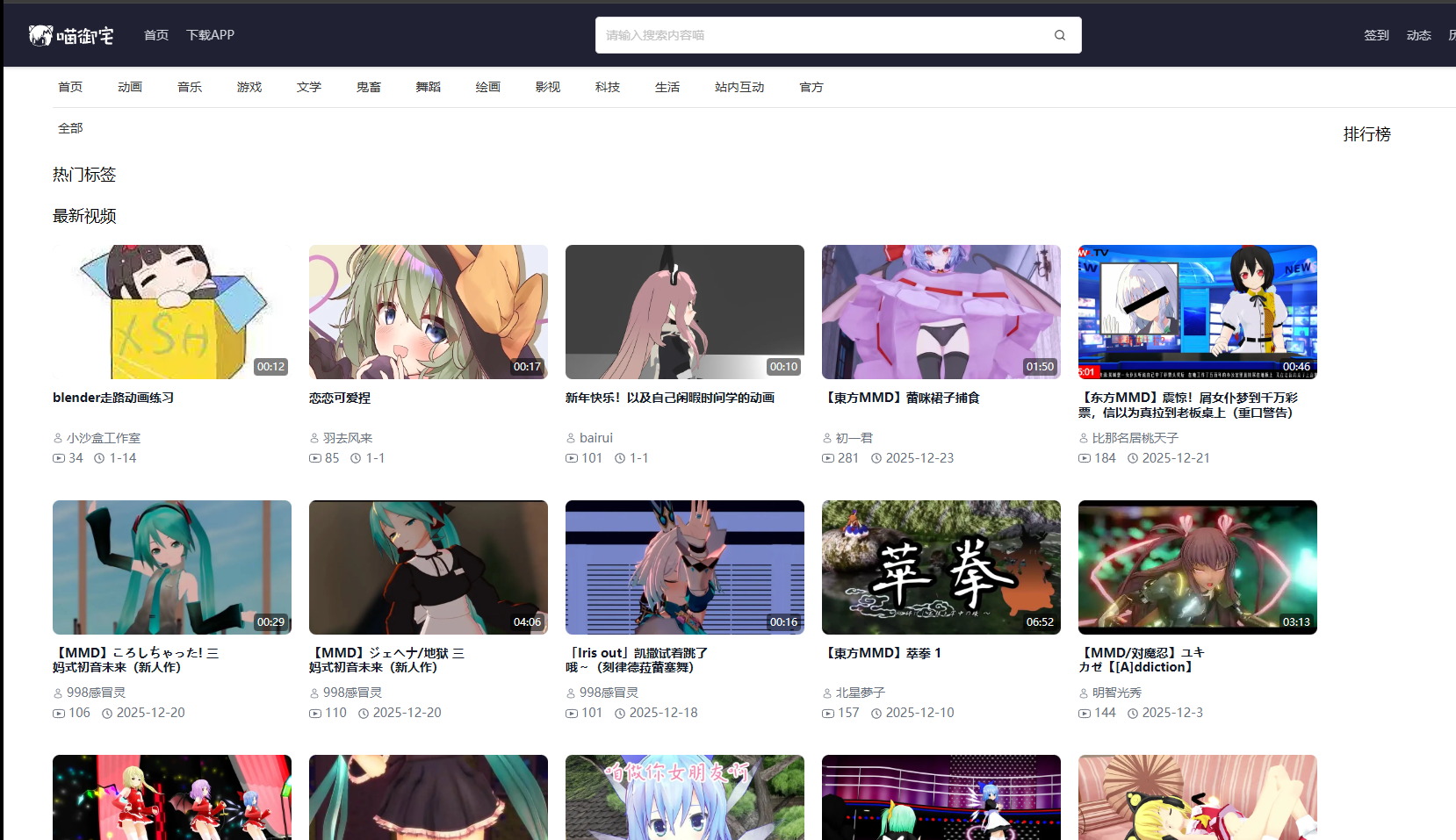1456x840 pixels.
Task: Click clock icon beside 2025-12-18 date
Action: point(620,714)
